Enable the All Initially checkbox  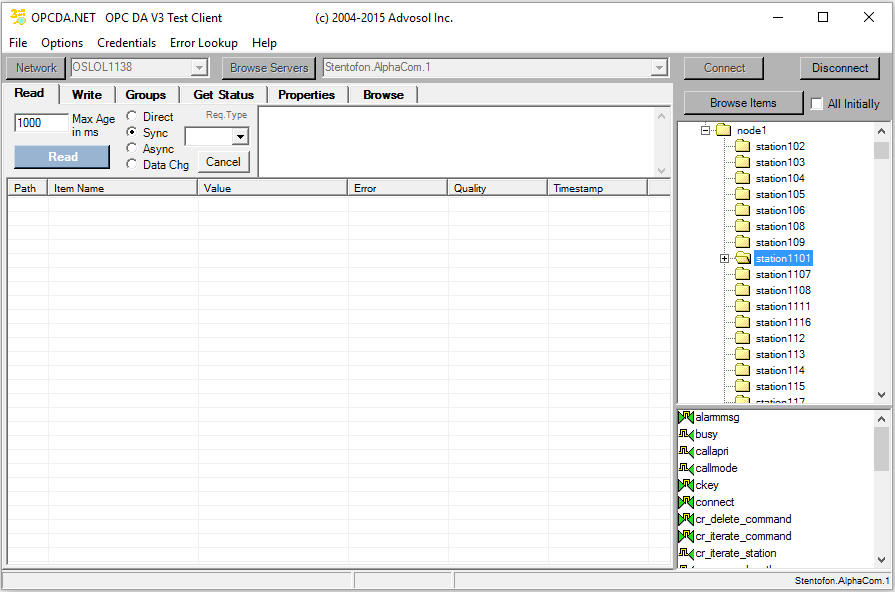[817, 104]
